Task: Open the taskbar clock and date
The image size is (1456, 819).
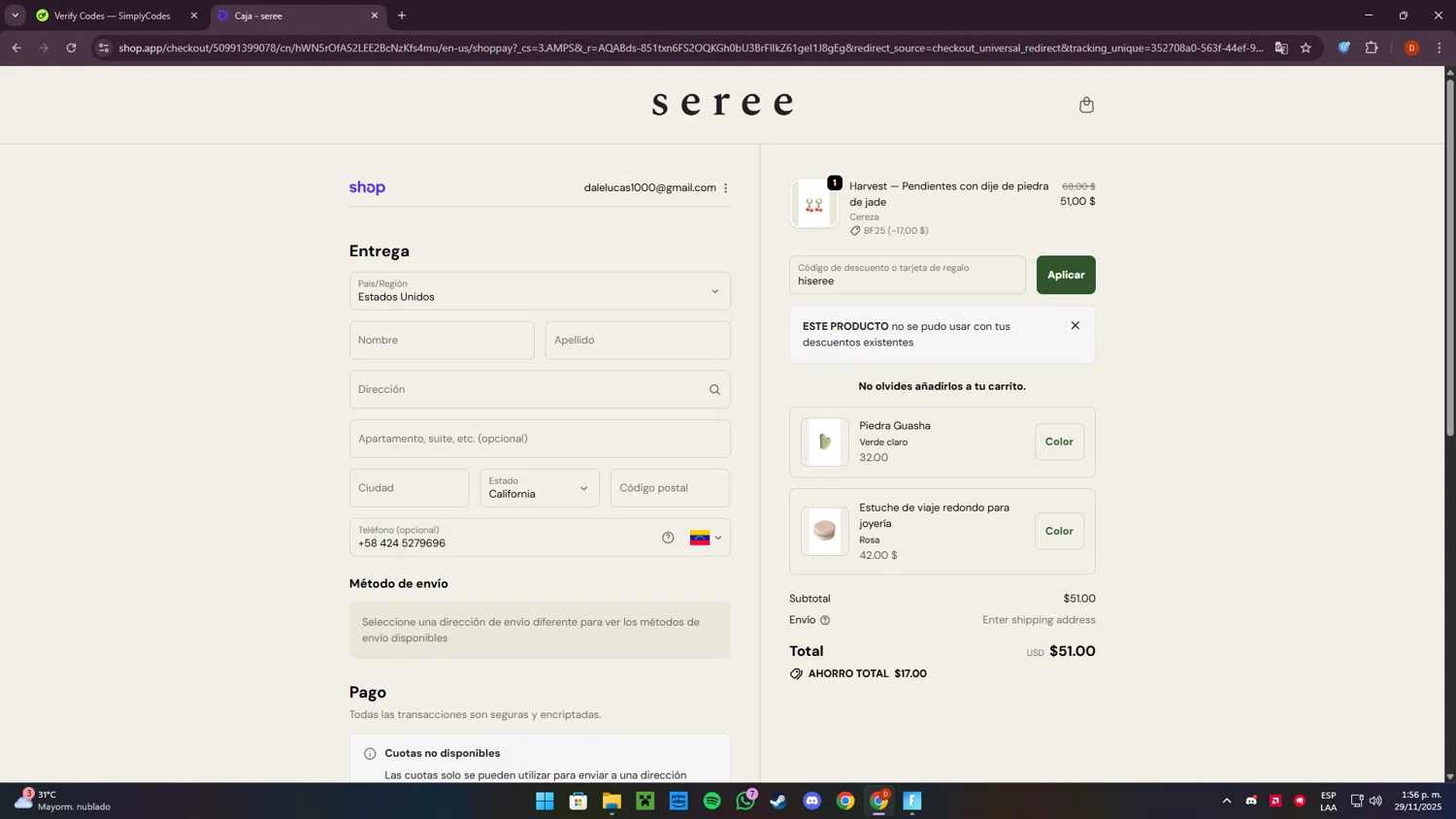Action: [1418, 801]
